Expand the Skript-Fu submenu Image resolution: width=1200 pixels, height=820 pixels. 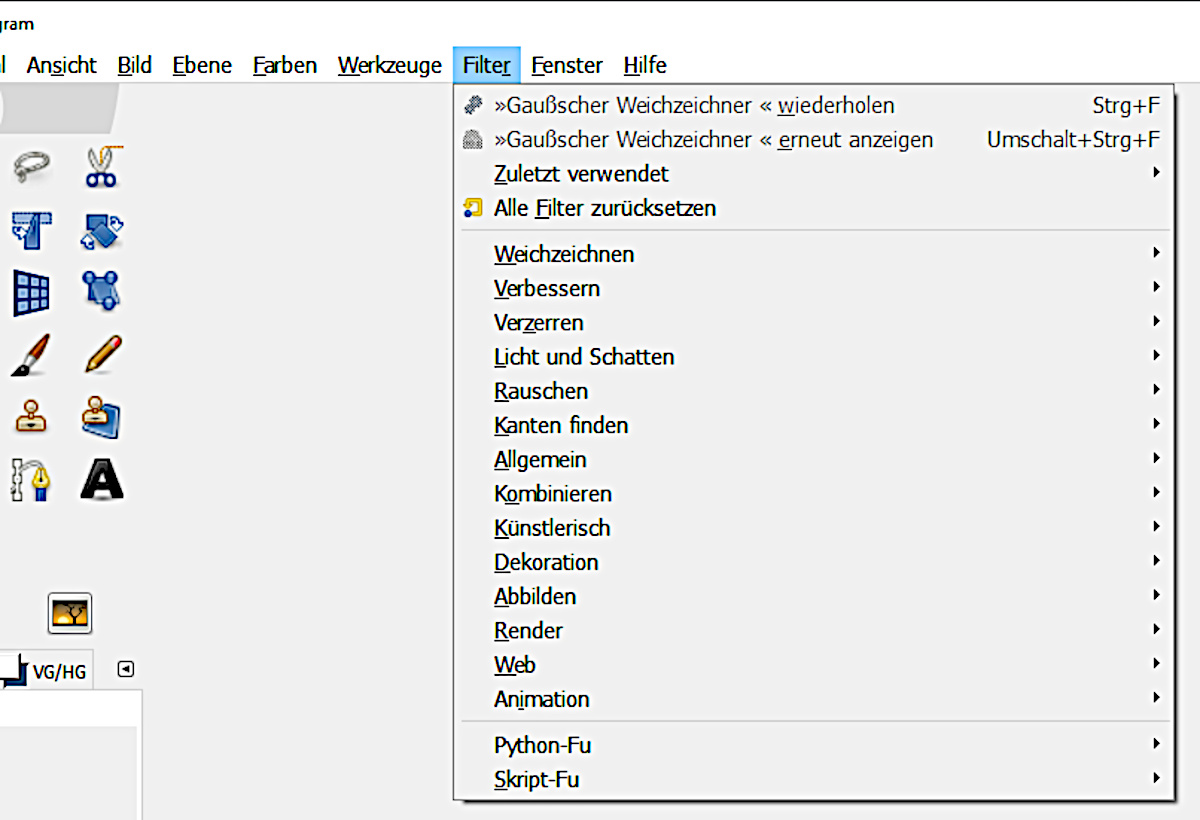(x=537, y=780)
